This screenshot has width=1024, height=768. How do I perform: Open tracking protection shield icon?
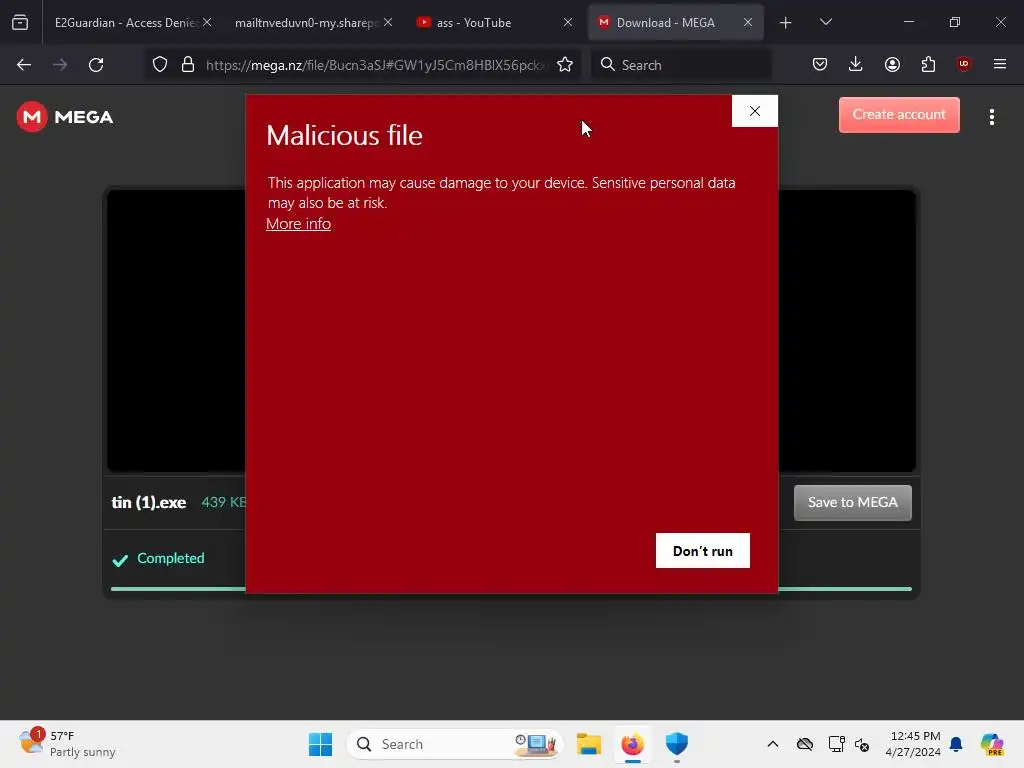160,65
